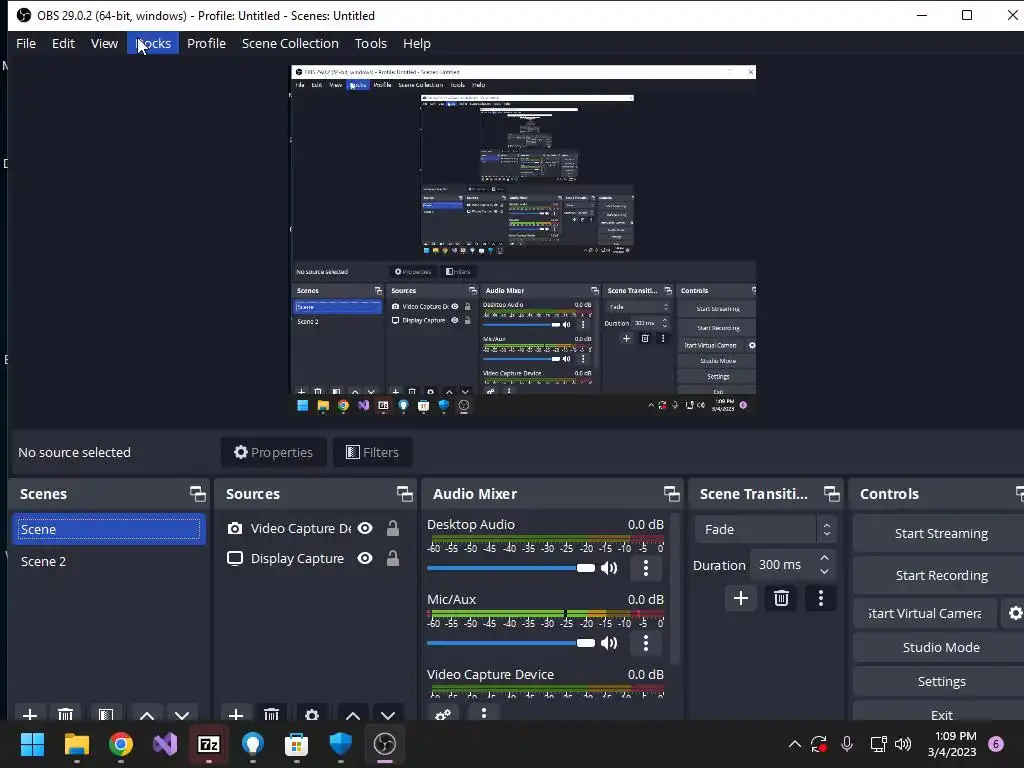The width and height of the screenshot is (1024, 768).
Task: Open Visual Studio from the taskbar
Action: (165, 744)
